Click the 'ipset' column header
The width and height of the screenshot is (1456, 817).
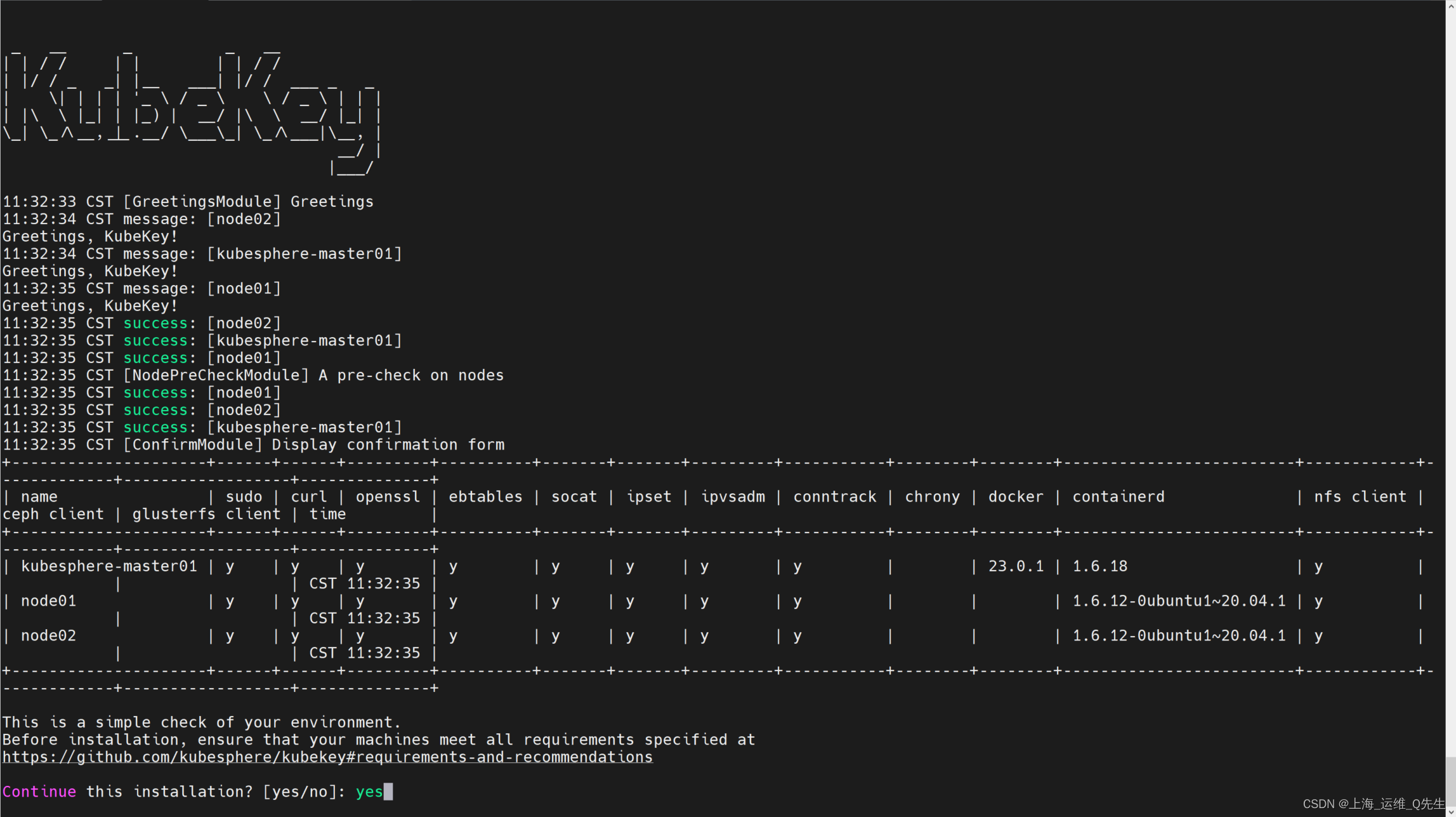pos(649,496)
